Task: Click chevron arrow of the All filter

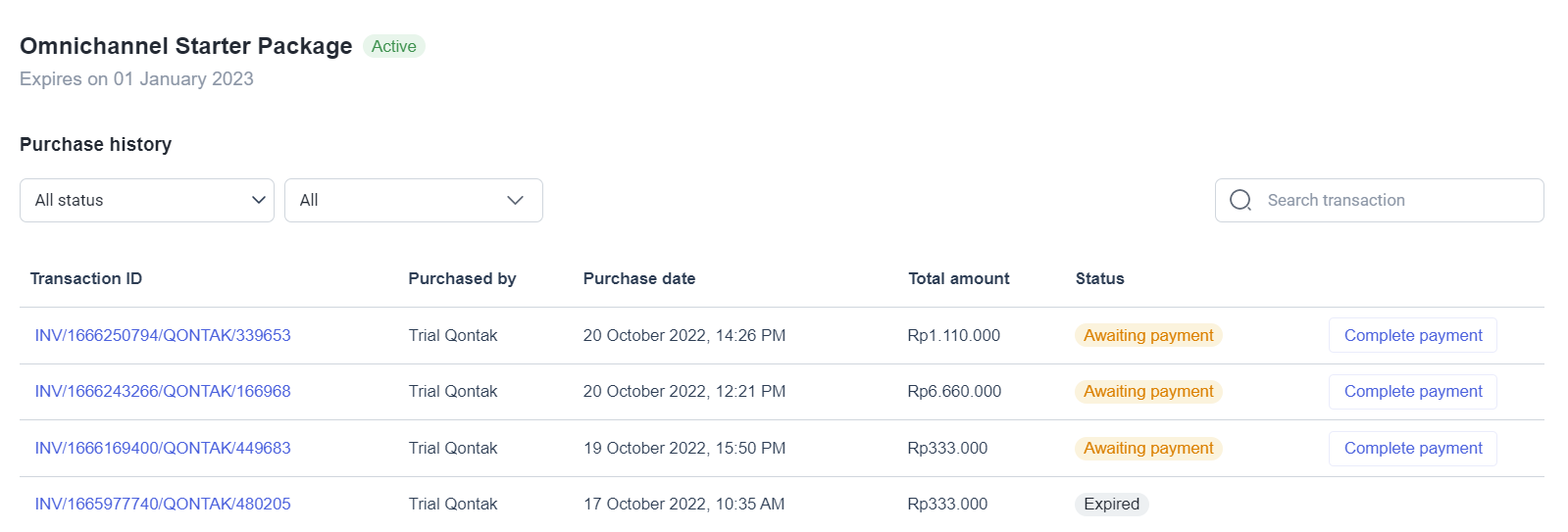Action: click(x=515, y=200)
